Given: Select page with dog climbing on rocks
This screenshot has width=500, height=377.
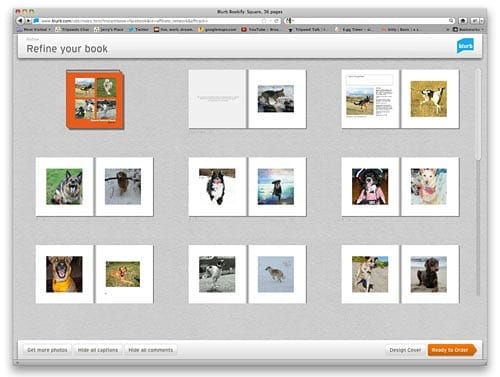Looking at the screenshot, I should [x=277, y=99].
